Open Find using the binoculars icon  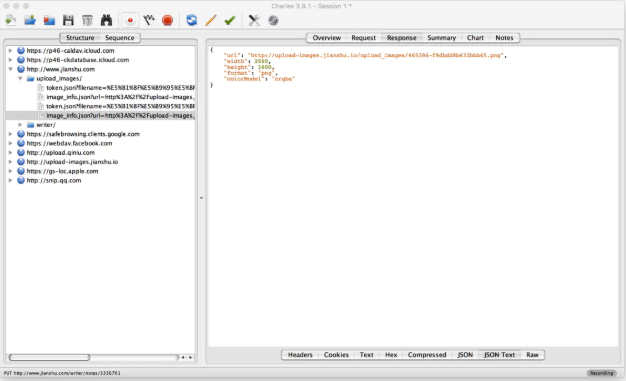107,20
